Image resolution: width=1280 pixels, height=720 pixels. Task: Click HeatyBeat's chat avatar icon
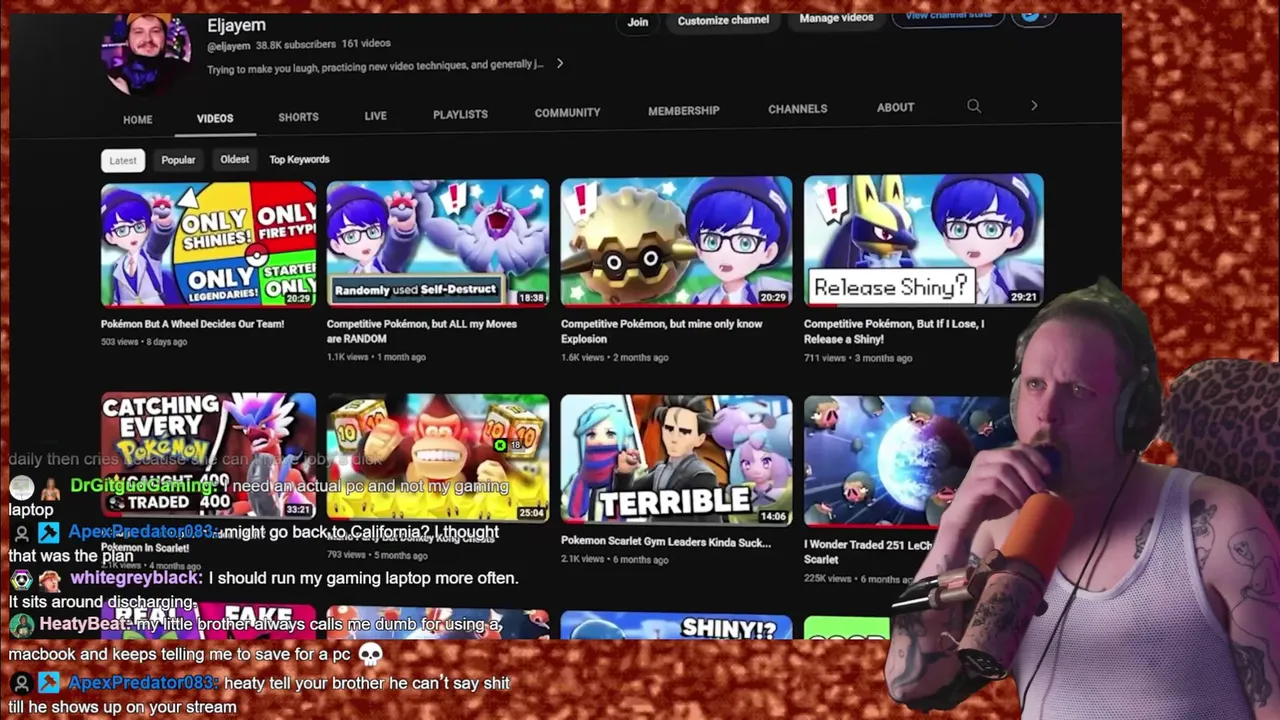(22, 625)
